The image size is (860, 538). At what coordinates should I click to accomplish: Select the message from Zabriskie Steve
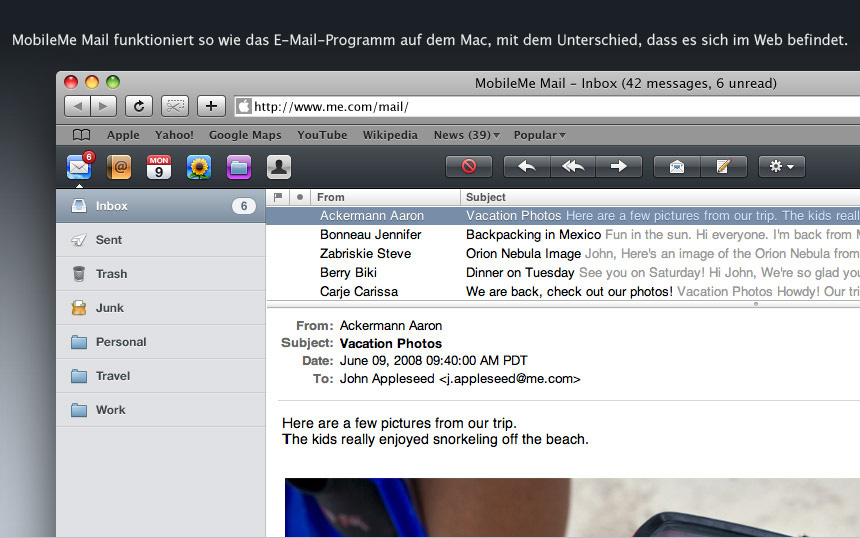click(x=563, y=253)
